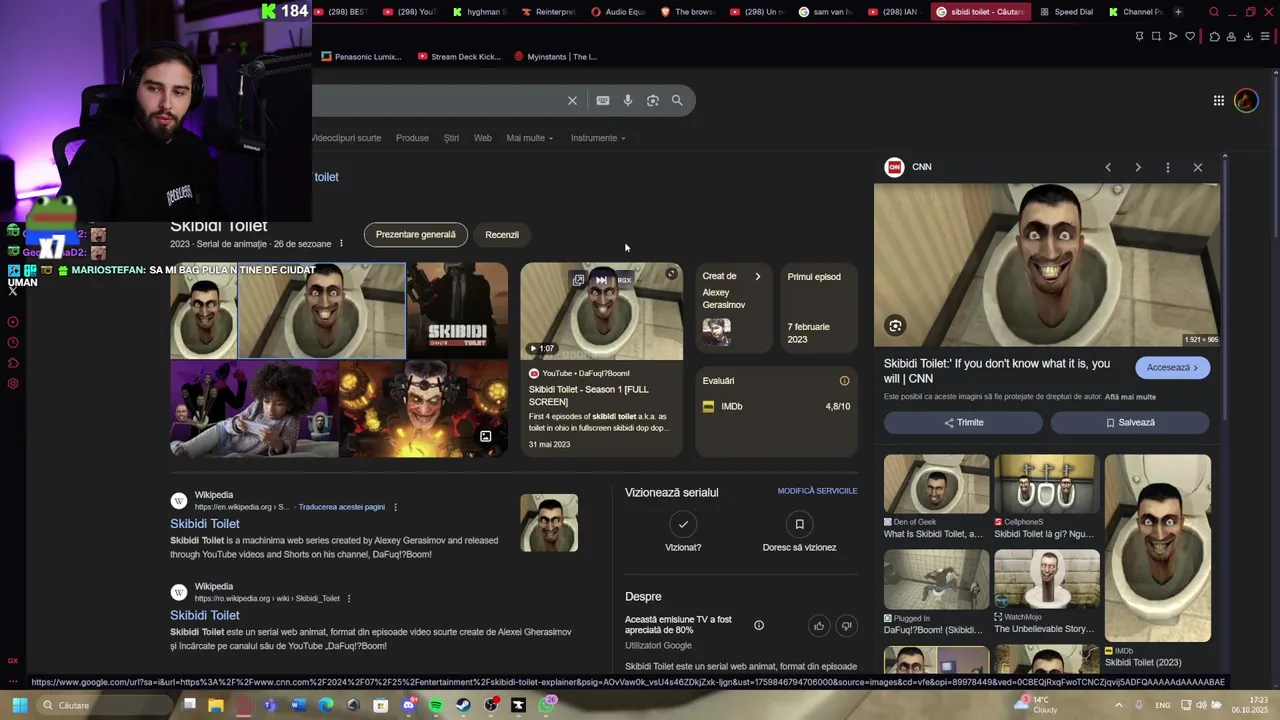
Task: Open MODIFICĂ SERVICIILE link
Action: (817, 491)
